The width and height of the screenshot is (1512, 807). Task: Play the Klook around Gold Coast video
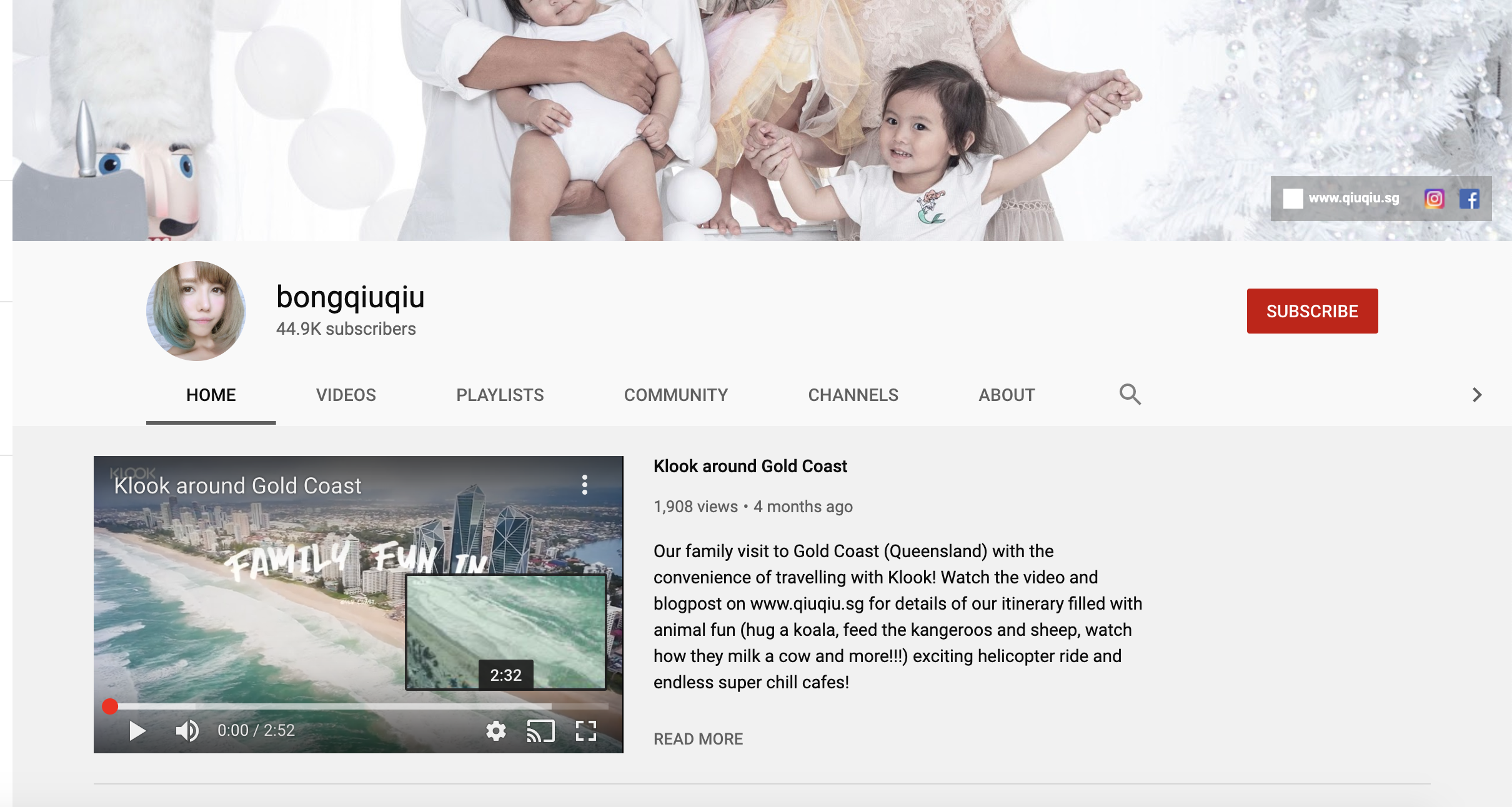[x=137, y=730]
